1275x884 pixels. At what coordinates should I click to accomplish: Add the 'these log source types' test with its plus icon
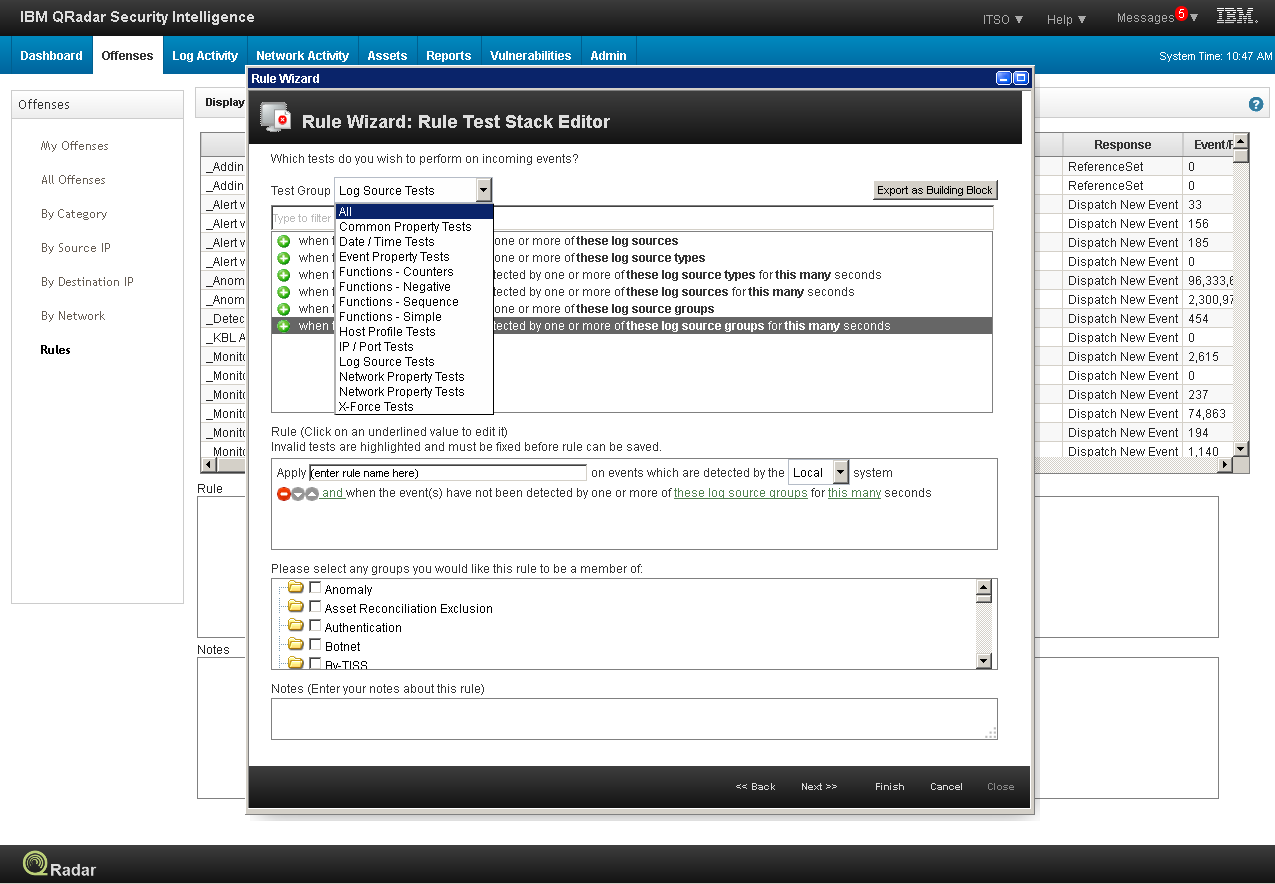[x=284, y=258]
